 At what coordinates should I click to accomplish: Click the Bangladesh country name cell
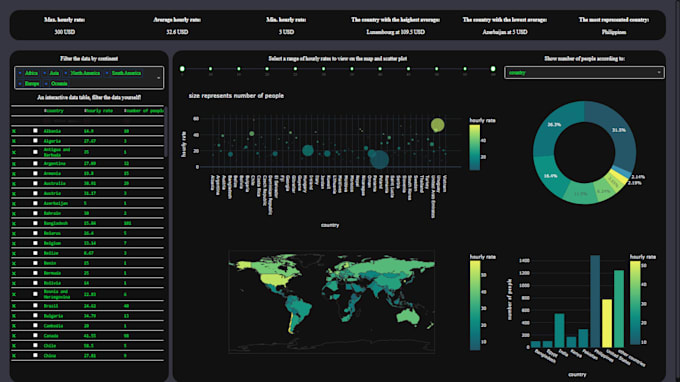coord(56,223)
